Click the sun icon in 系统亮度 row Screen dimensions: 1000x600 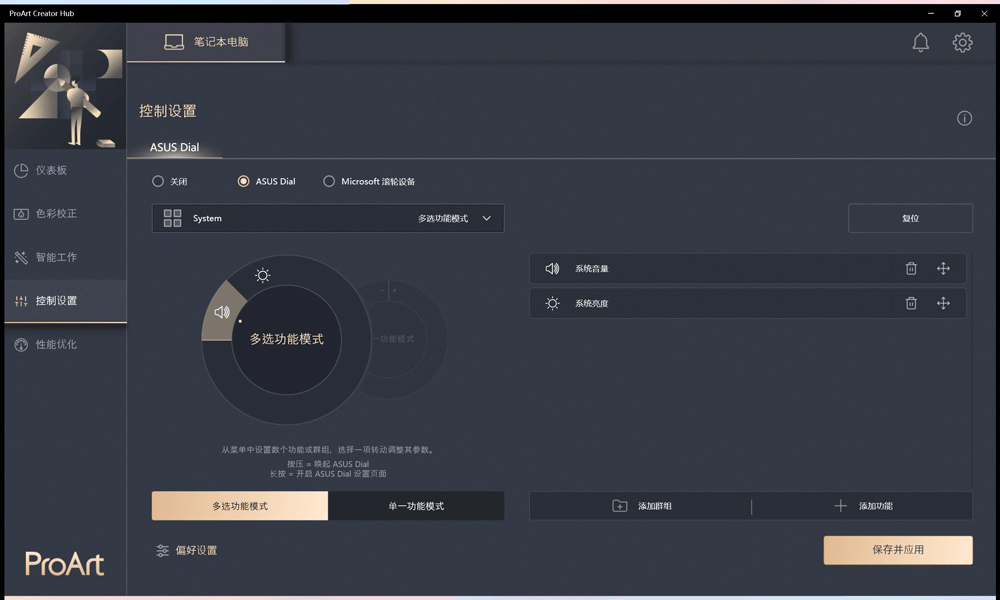coord(552,304)
